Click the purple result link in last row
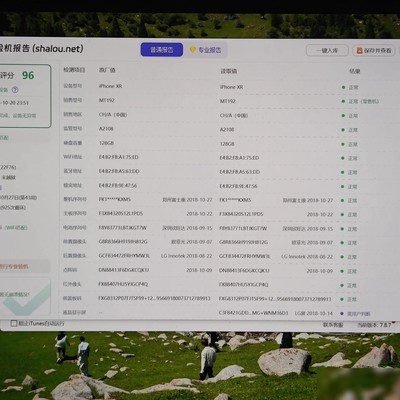This screenshot has width=400, height=400. click(x=359, y=314)
